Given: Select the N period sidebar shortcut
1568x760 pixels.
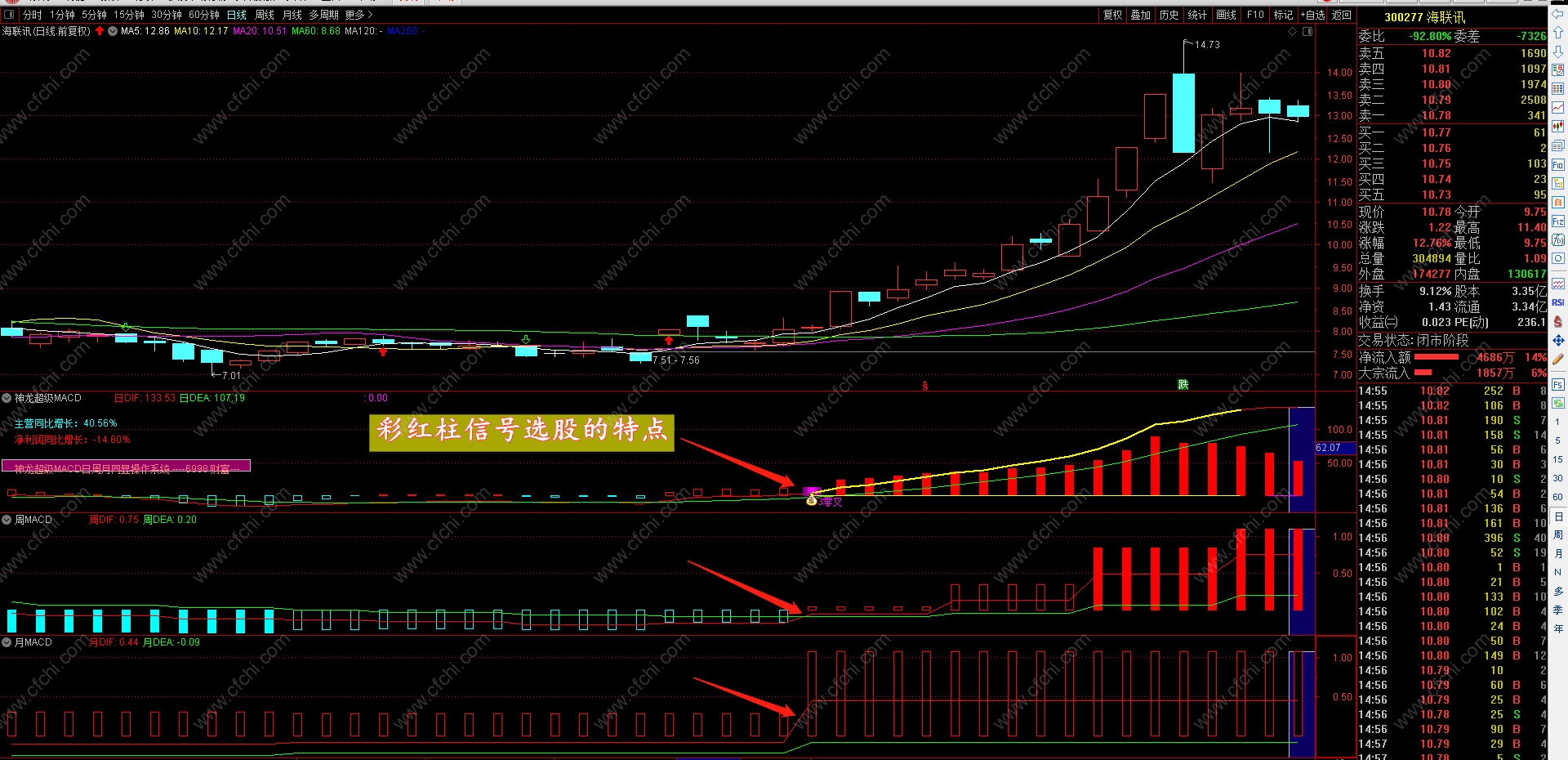Looking at the screenshot, I should point(1558,572).
